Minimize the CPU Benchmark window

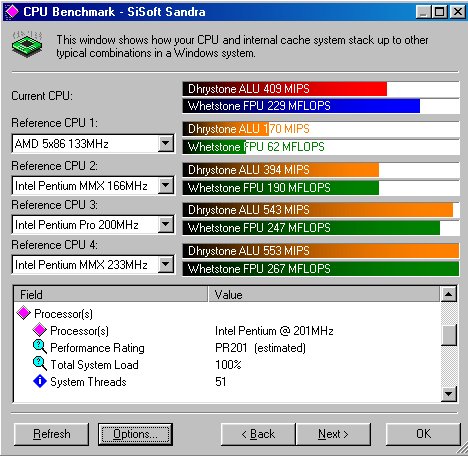point(423,12)
